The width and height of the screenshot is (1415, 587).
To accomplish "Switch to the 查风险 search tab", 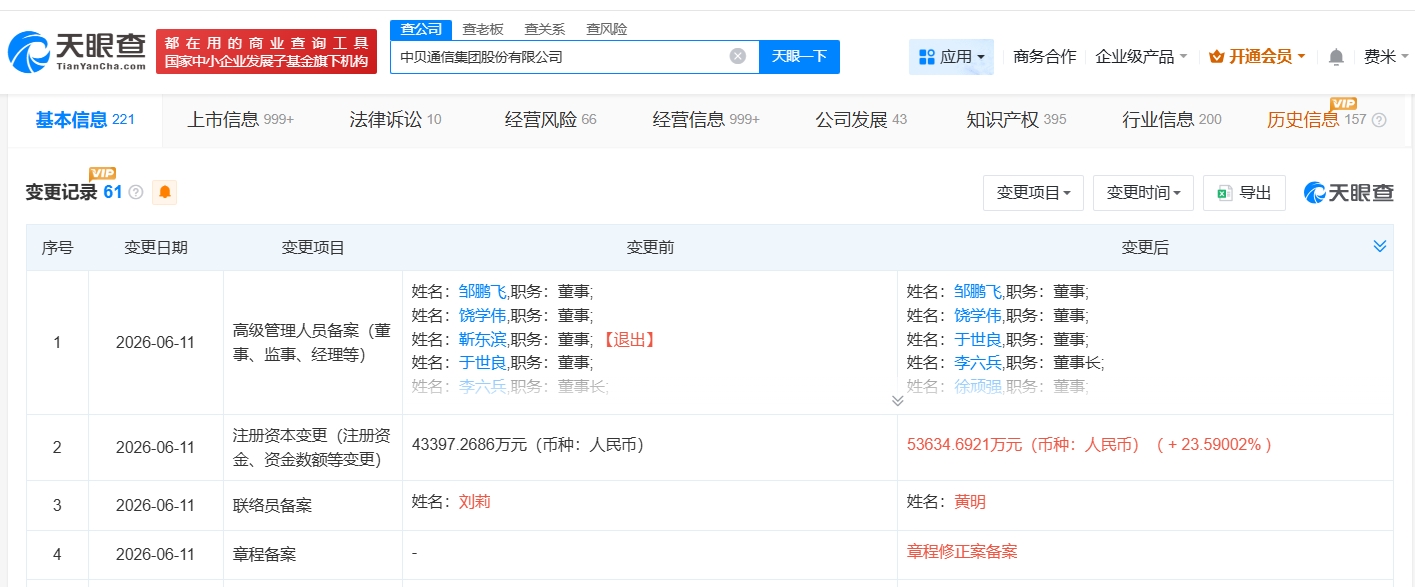I will point(607,29).
